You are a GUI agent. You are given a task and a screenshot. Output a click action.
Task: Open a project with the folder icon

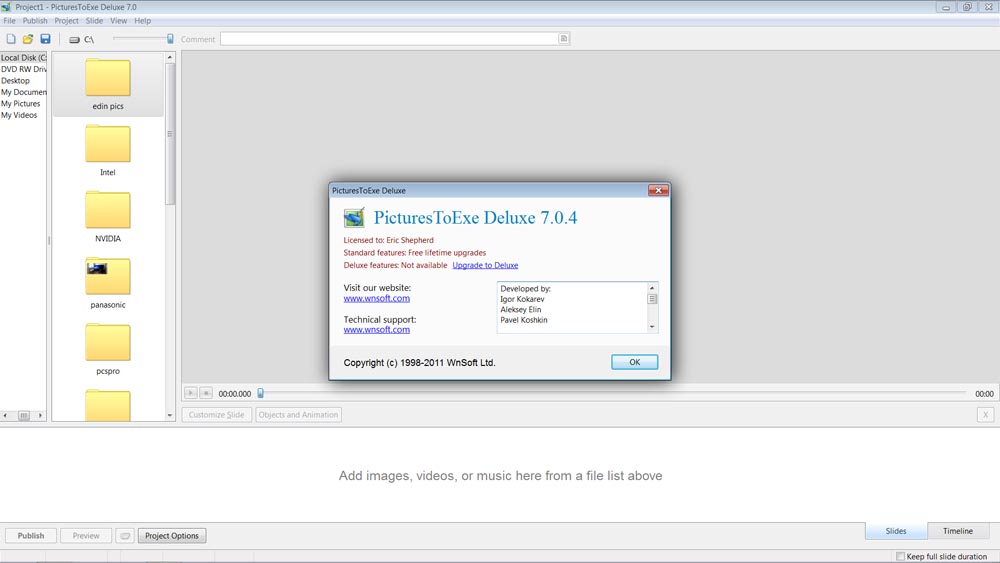[x=28, y=39]
